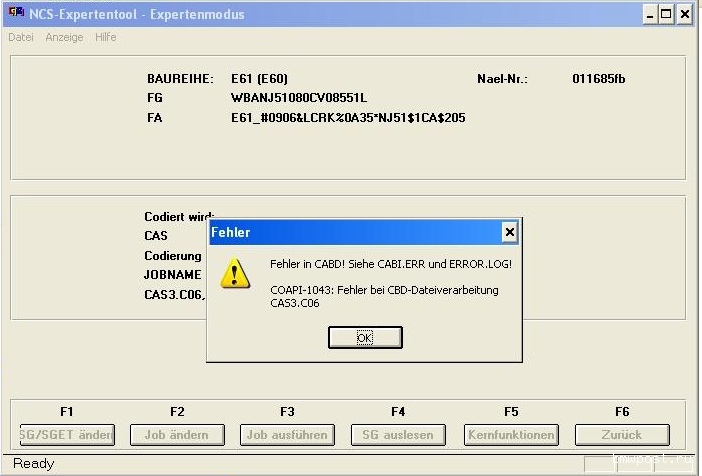The height and width of the screenshot is (476, 702).
Task: Run the job with Job ausführen
Action: [x=287, y=435]
